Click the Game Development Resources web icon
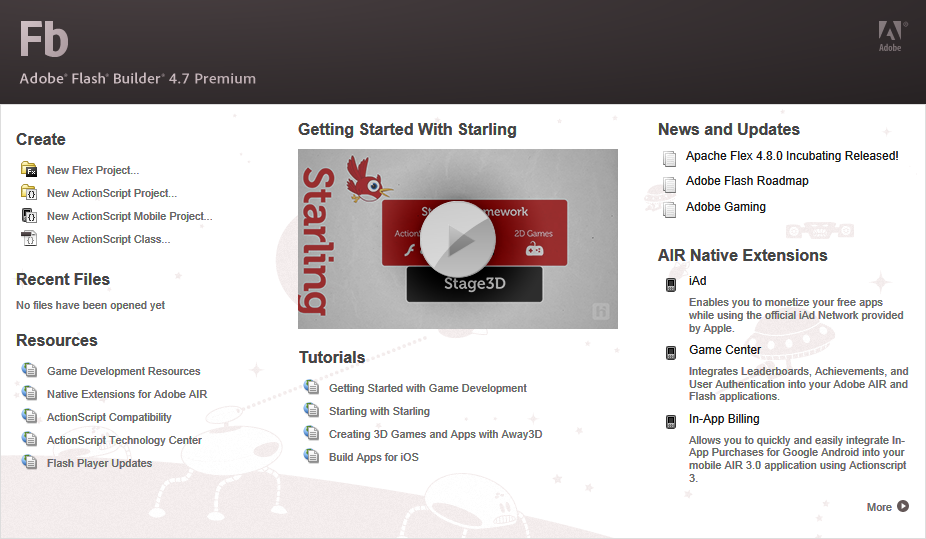This screenshot has height=539, width=926. pos(29,370)
